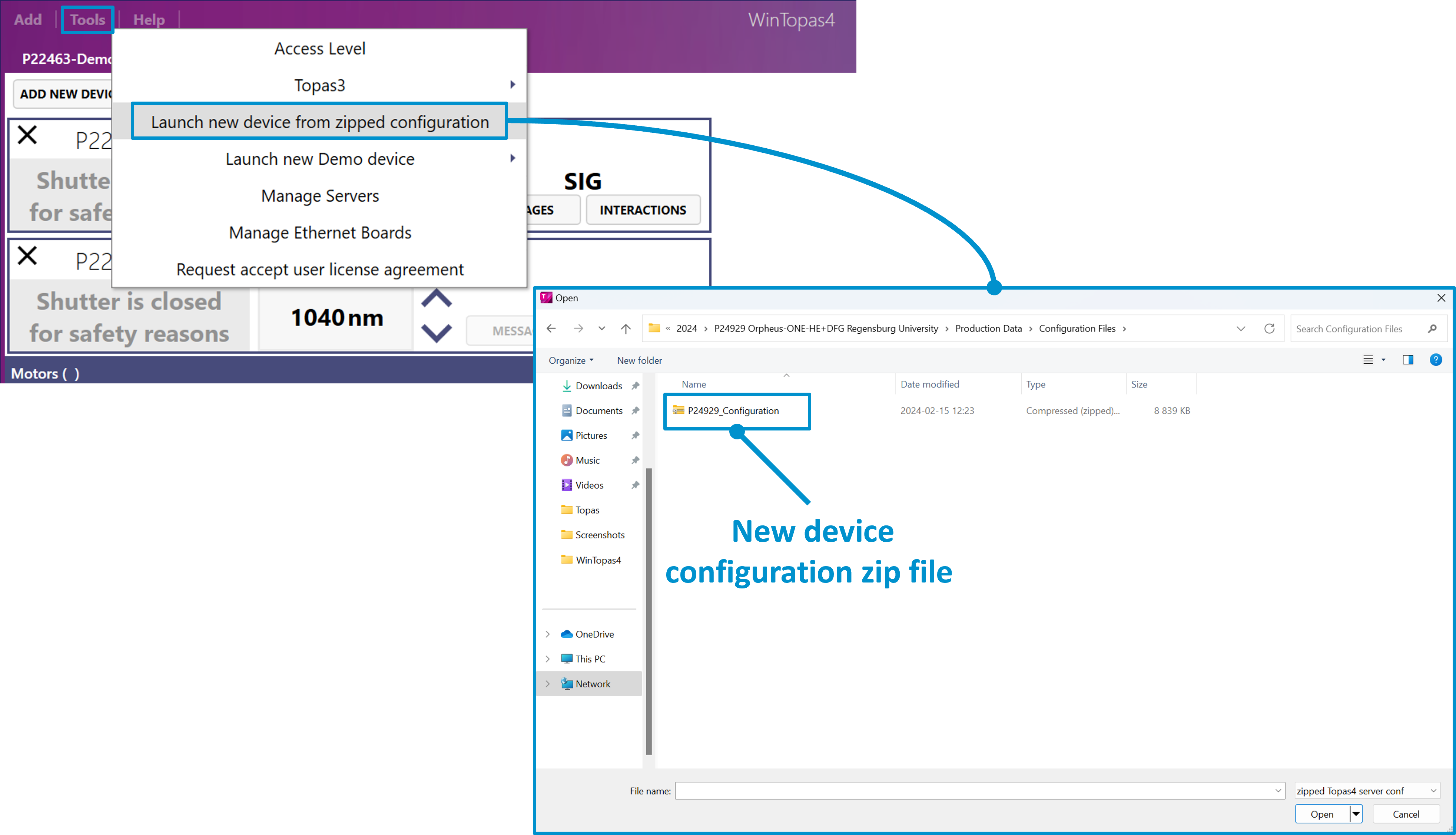
Task: Open Videos in the sidebar
Action: (x=589, y=485)
